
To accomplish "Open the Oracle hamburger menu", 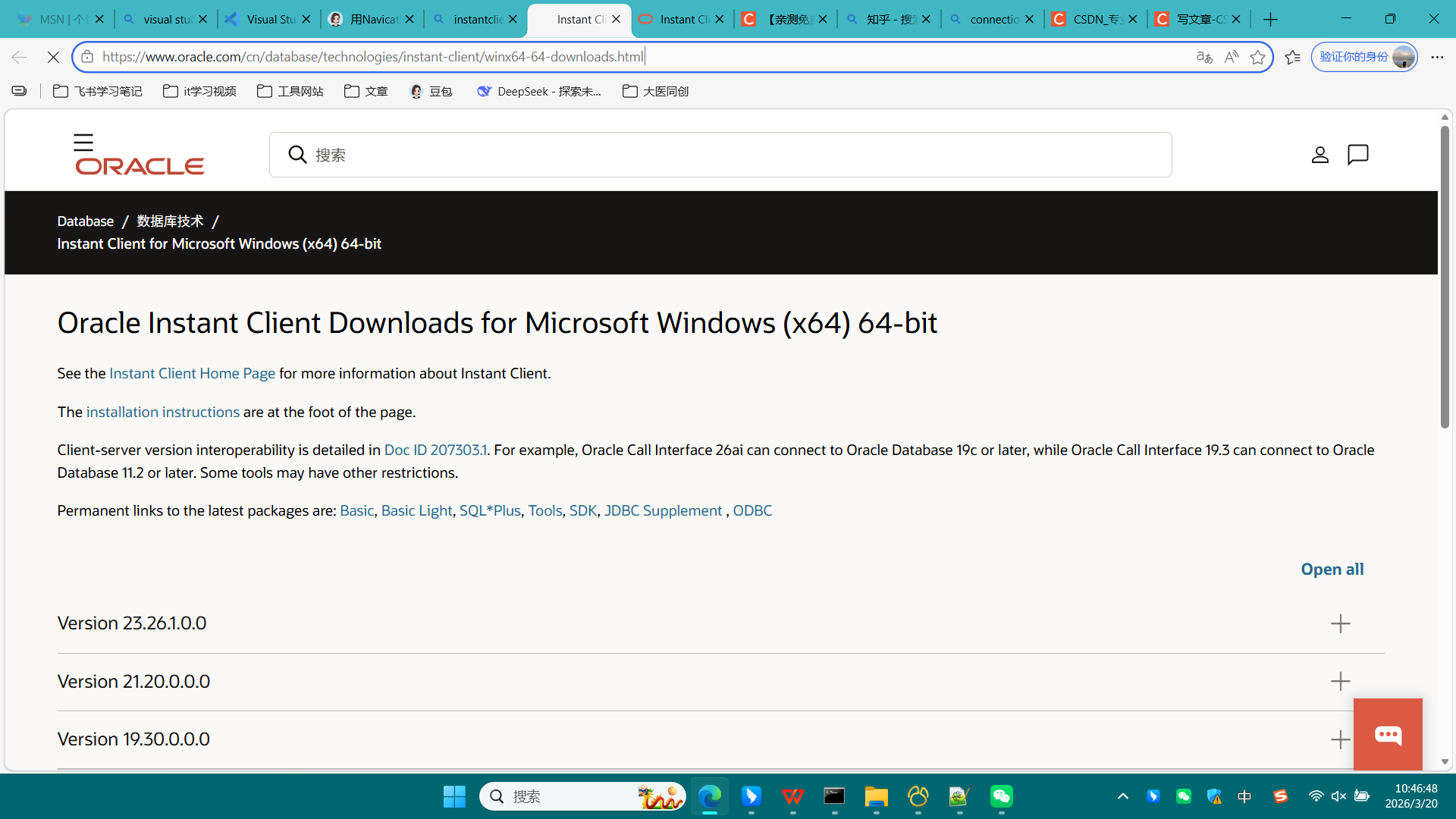I will [x=83, y=143].
